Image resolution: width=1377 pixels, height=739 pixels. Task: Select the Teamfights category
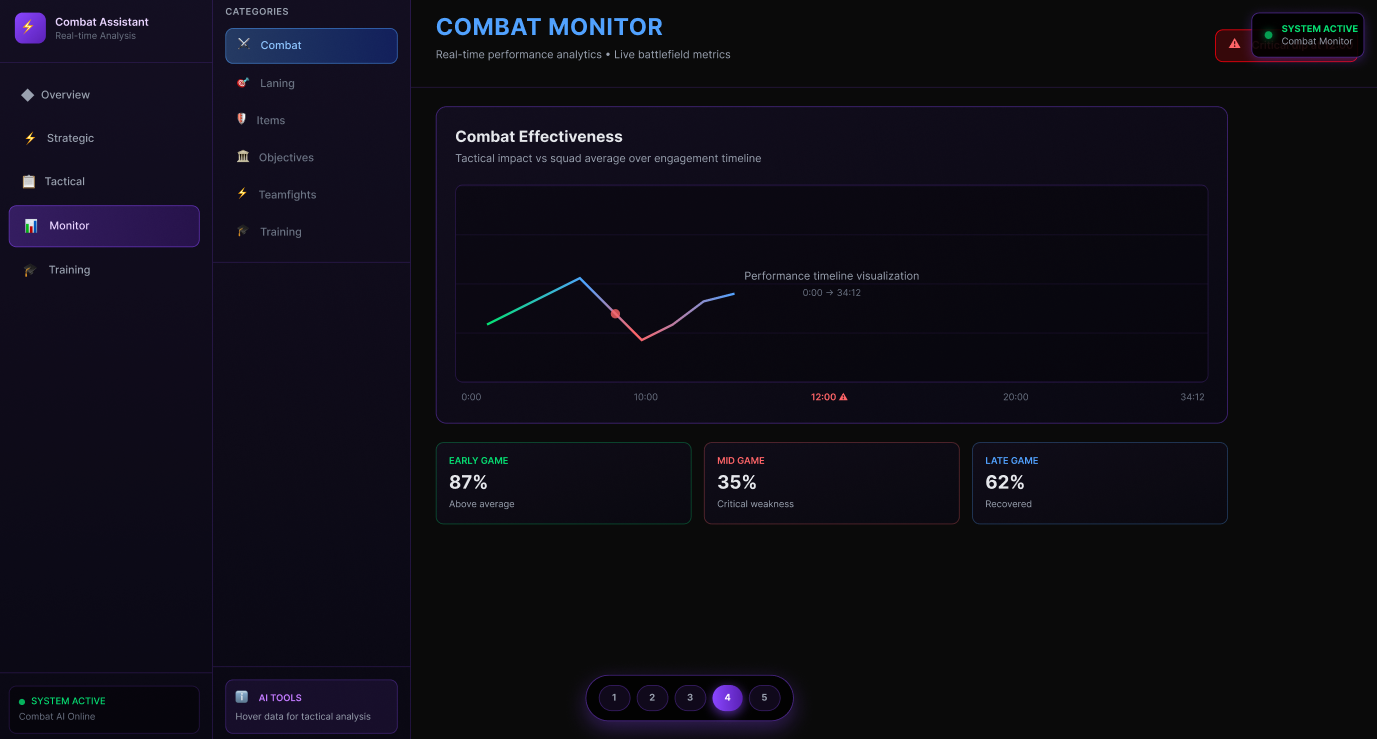coord(311,194)
